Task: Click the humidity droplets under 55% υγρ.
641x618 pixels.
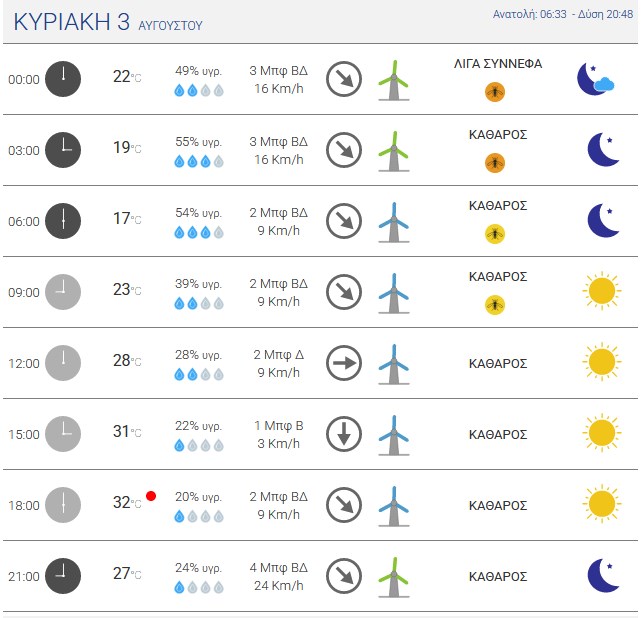Action: click(x=199, y=161)
